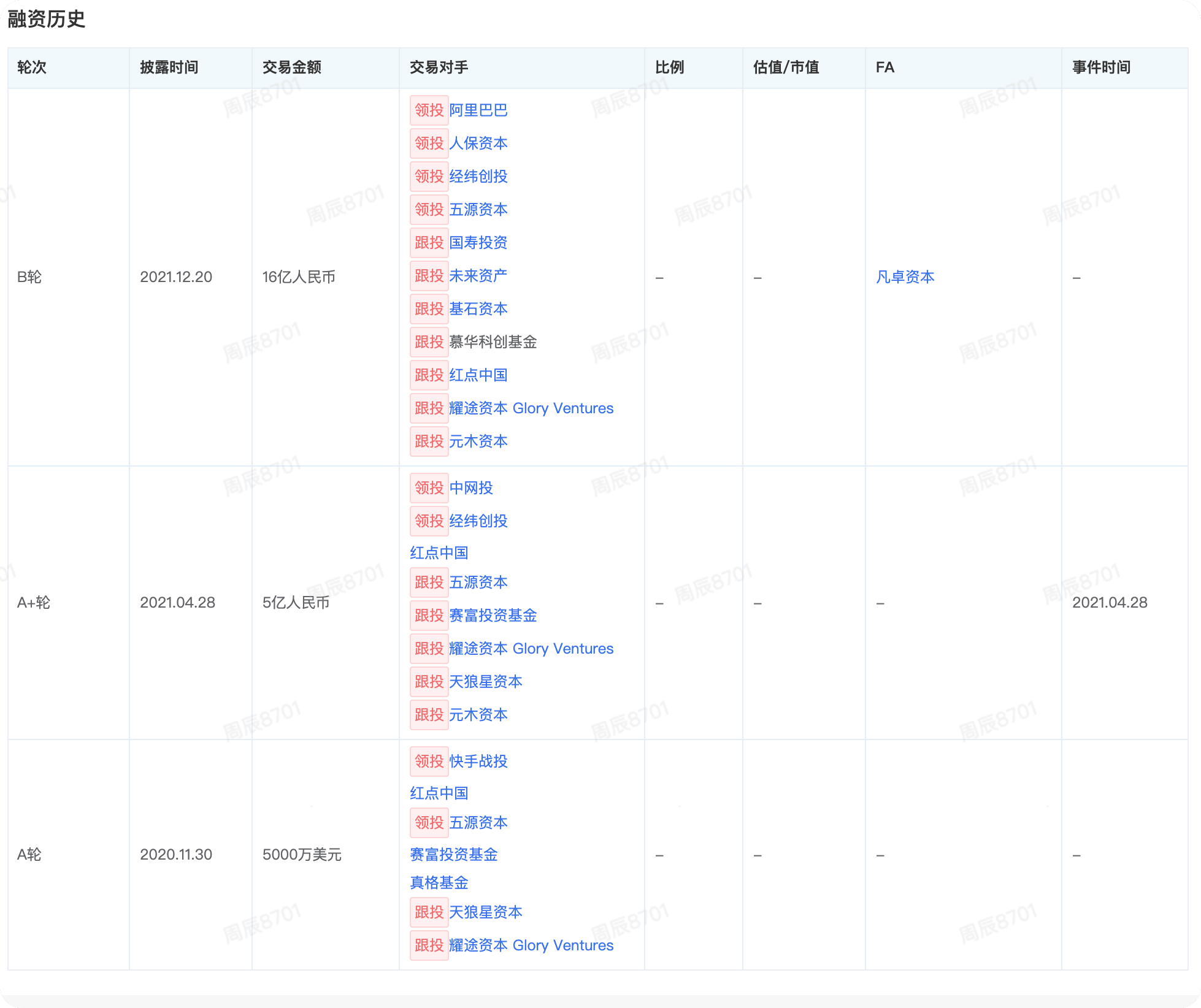Click 经纬创投 link in A+轮 row
Image resolution: width=1201 pixels, height=1008 pixels.
pos(478,521)
